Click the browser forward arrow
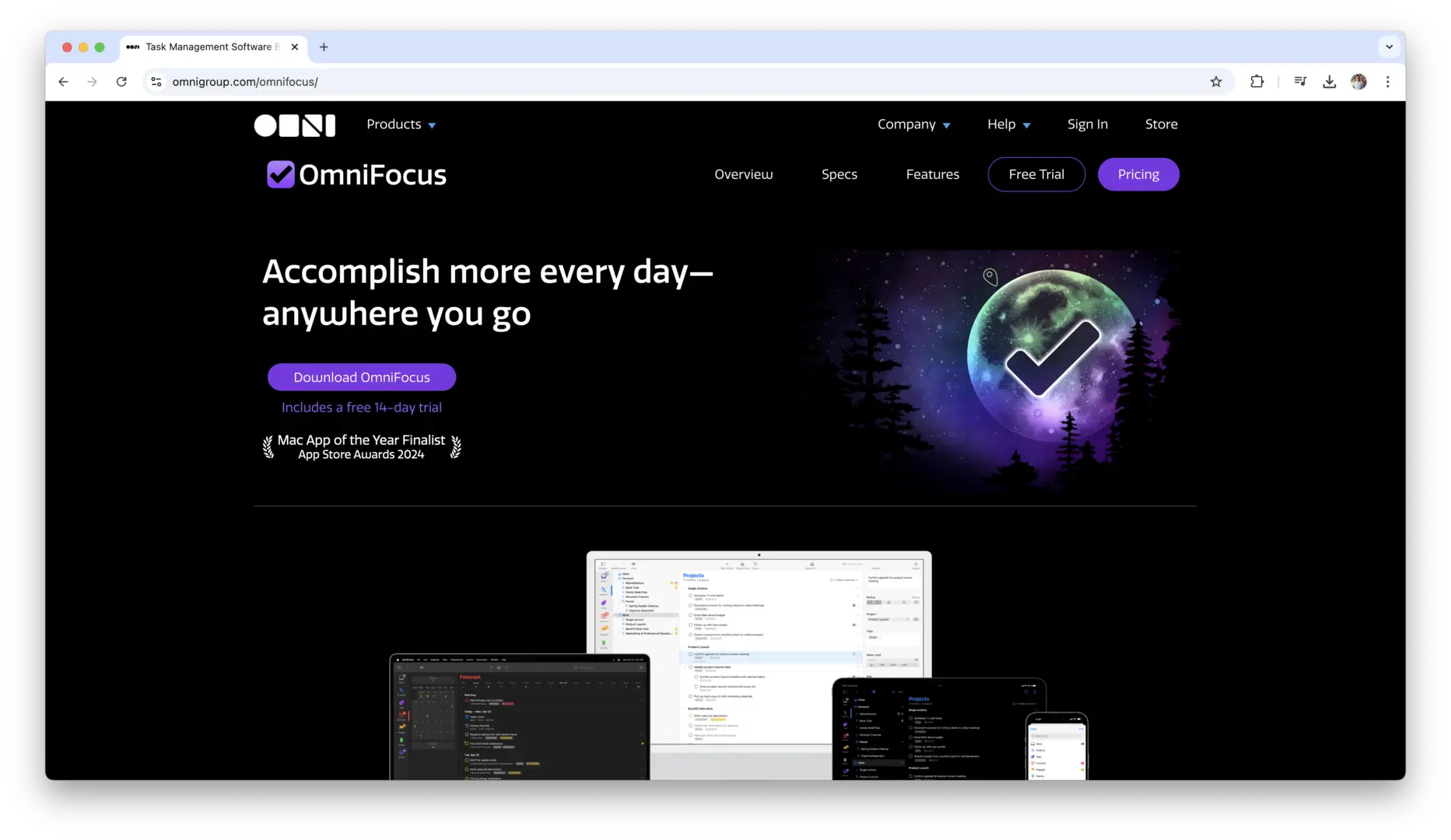The height and width of the screenshot is (840, 1451). point(93,82)
